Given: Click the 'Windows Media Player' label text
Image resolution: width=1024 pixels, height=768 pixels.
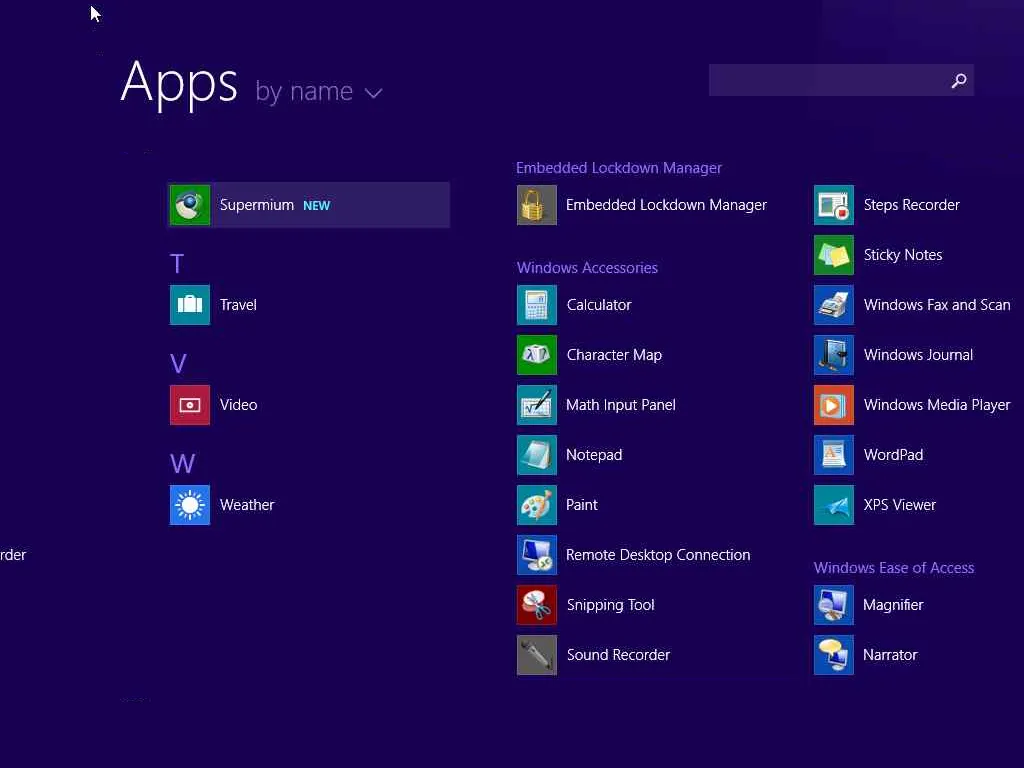Looking at the screenshot, I should click(936, 405).
